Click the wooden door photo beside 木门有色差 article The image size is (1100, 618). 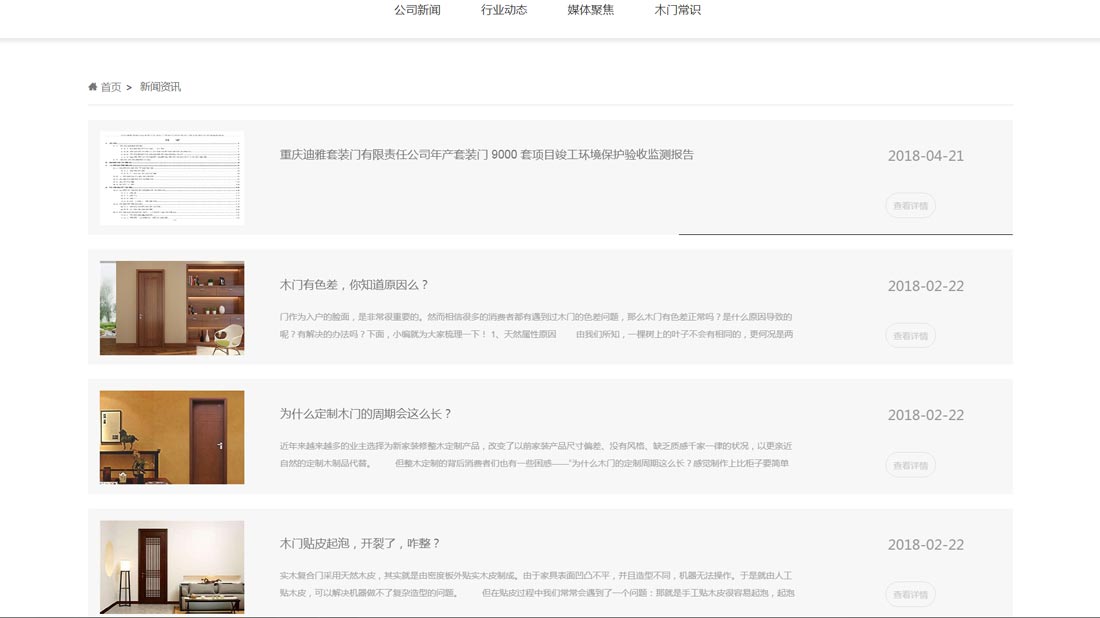(171, 307)
